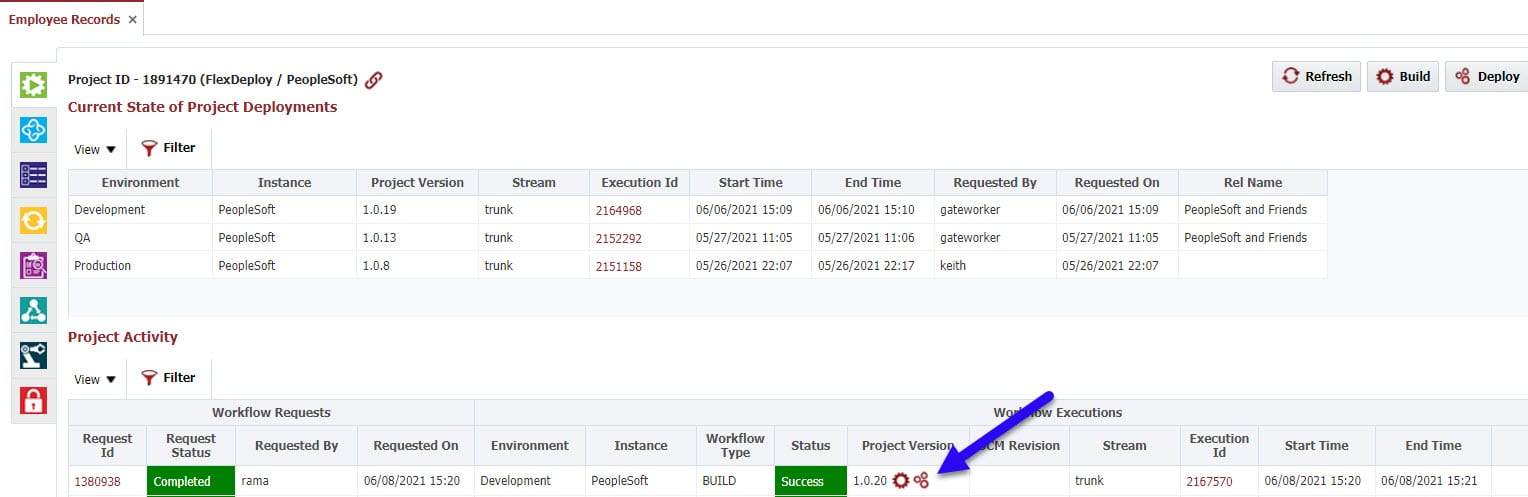Screen dimensions: 1528x497
Task: Sort by Requested By column in deployments table
Action: click(x=995, y=183)
